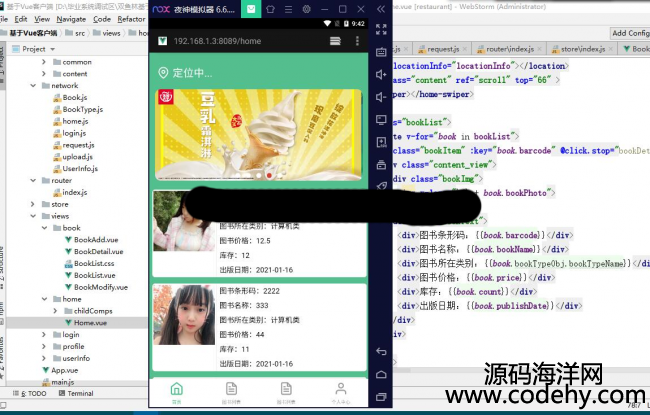This screenshot has height=415, width=650.
Task: Open Nox keyboard mapping icon
Action: pos(381,52)
